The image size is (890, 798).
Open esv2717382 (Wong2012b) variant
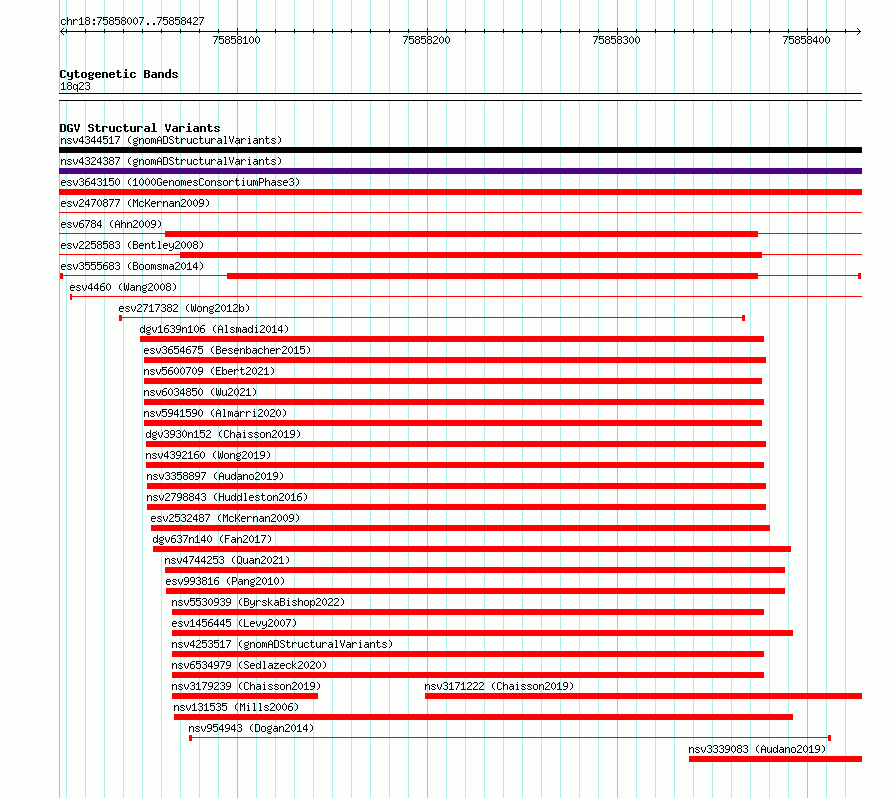pyautogui.click(x=184, y=308)
